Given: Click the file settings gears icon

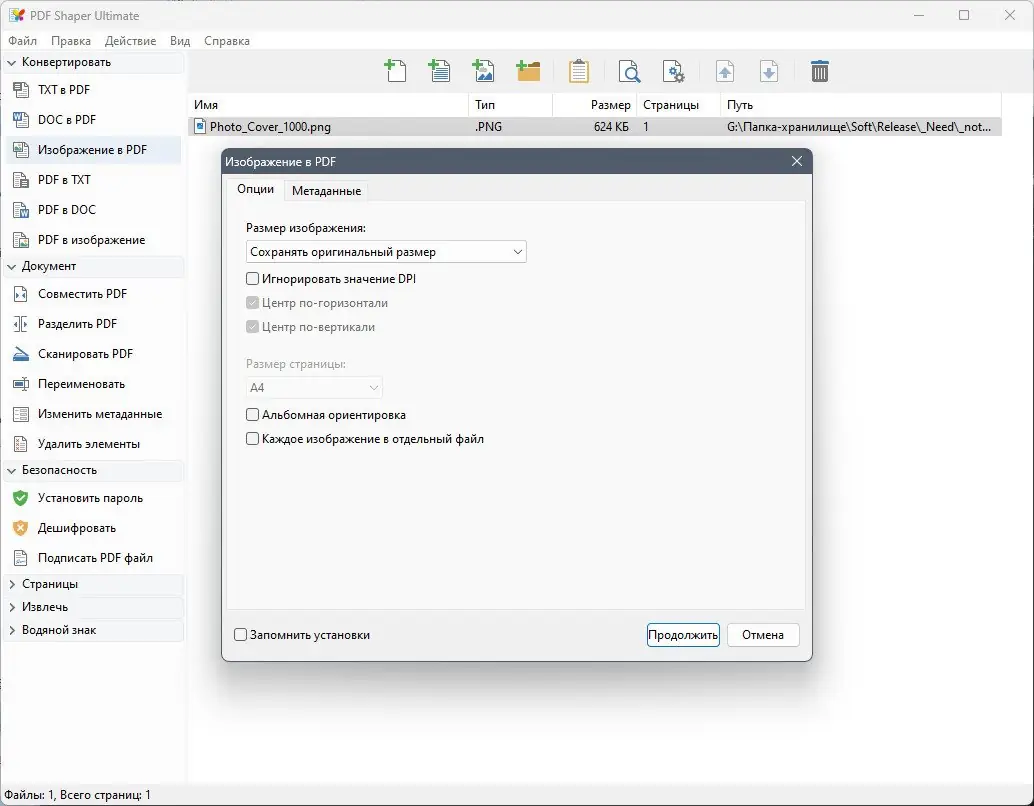Looking at the screenshot, I should (673, 71).
